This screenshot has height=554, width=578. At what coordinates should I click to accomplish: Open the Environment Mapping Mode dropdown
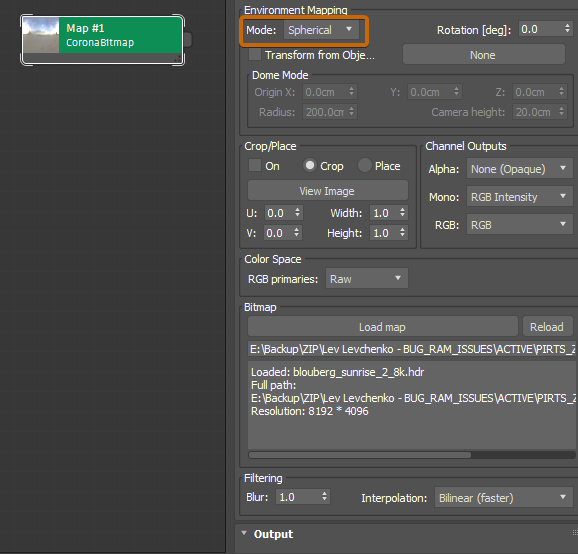pyautogui.click(x=321, y=30)
